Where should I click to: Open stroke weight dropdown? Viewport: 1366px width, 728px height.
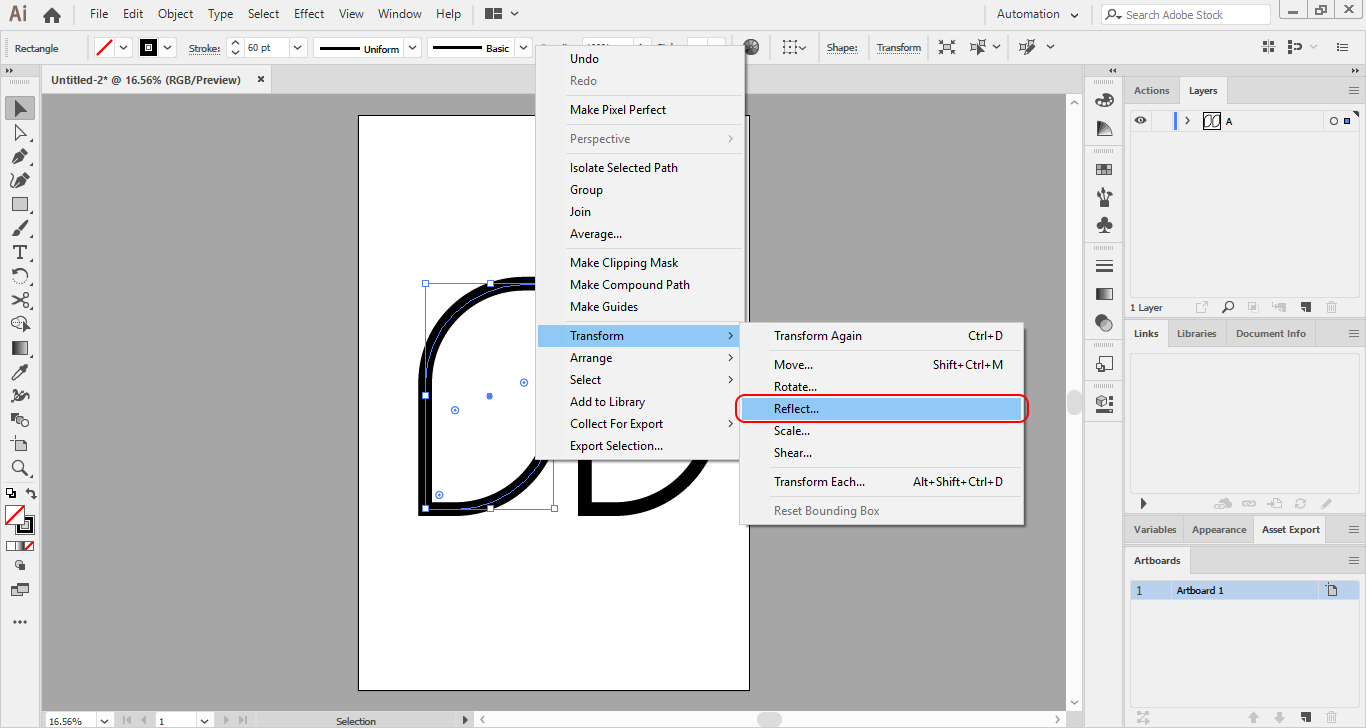(298, 48)
